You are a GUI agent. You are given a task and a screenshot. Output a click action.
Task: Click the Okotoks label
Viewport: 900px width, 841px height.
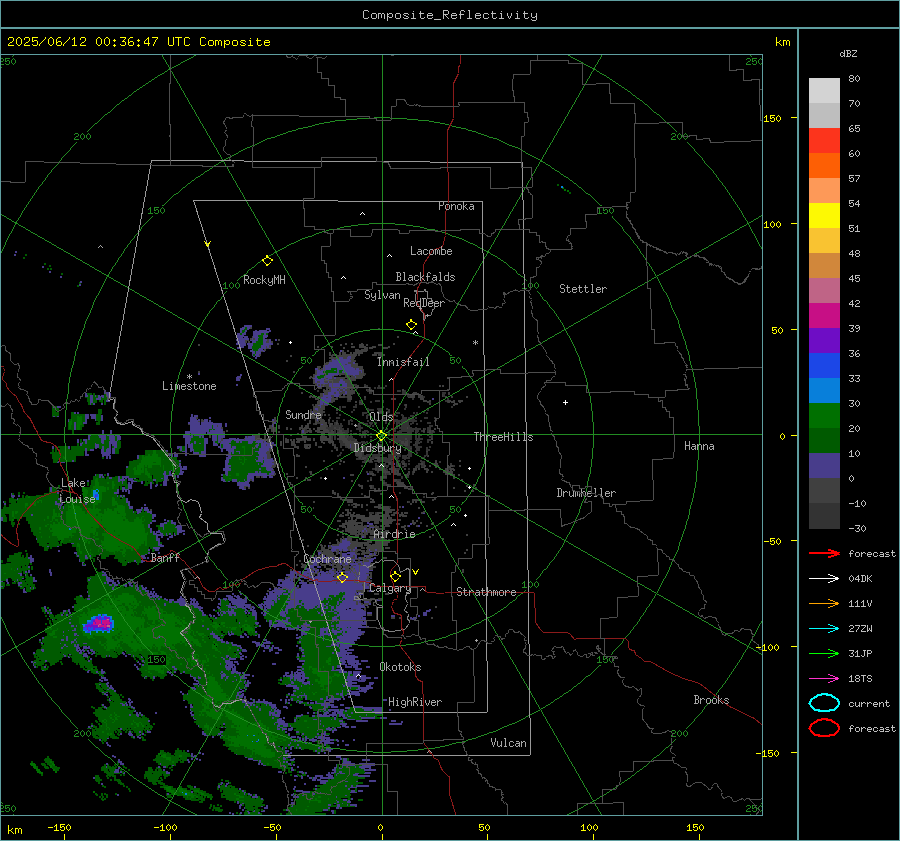click(400, 667)
